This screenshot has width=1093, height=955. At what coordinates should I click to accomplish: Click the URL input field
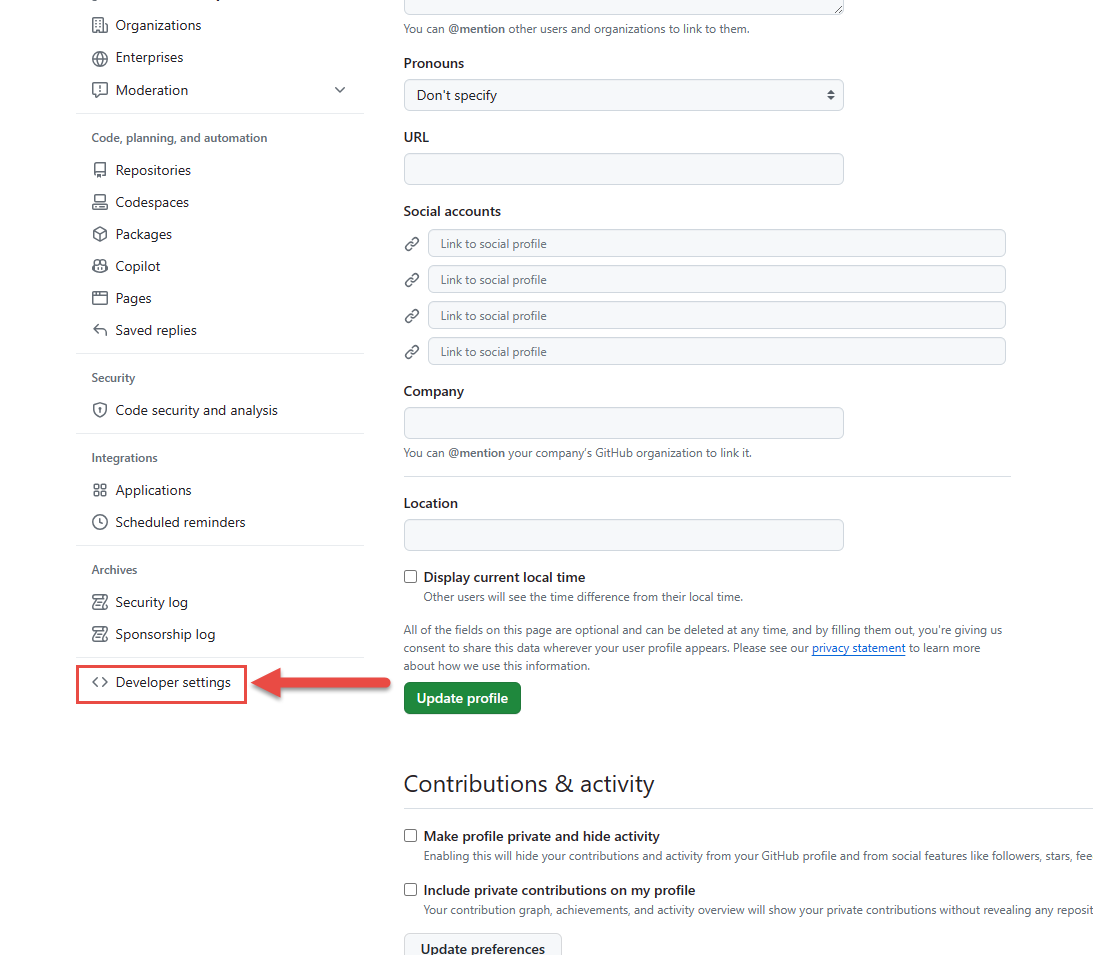[623, 168]
